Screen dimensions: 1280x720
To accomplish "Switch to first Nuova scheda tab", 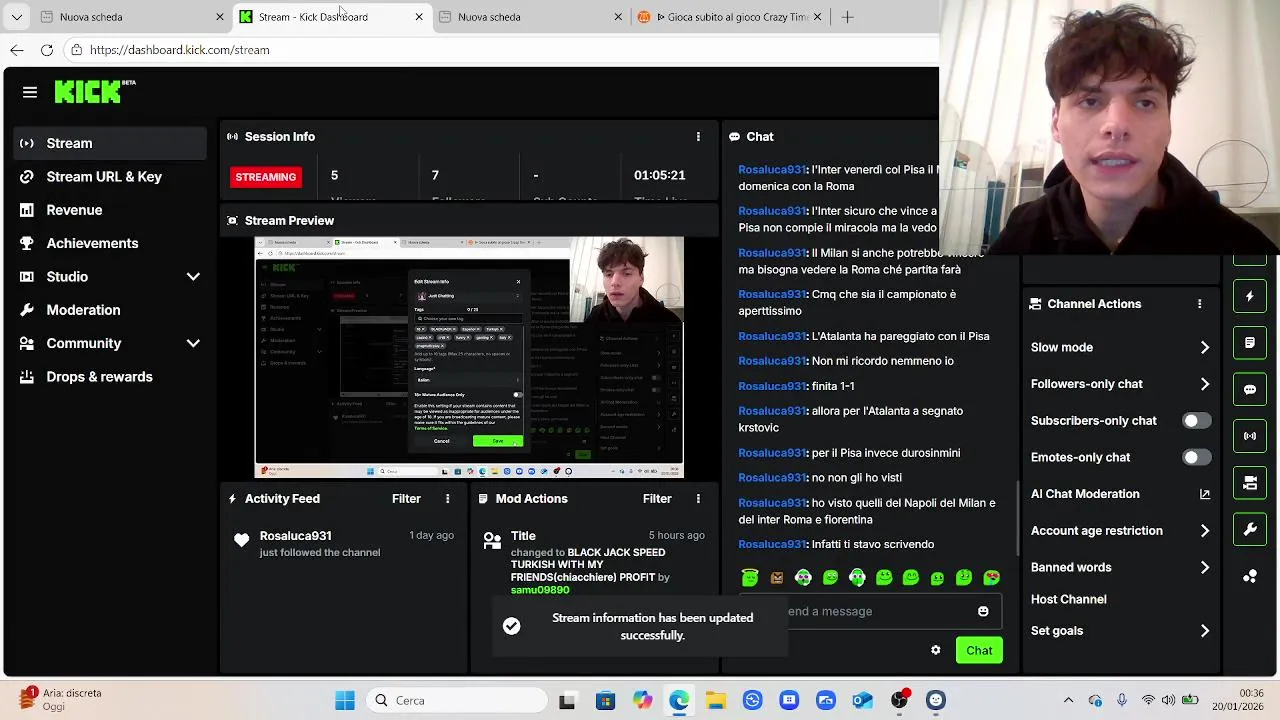I will [130, 17].
